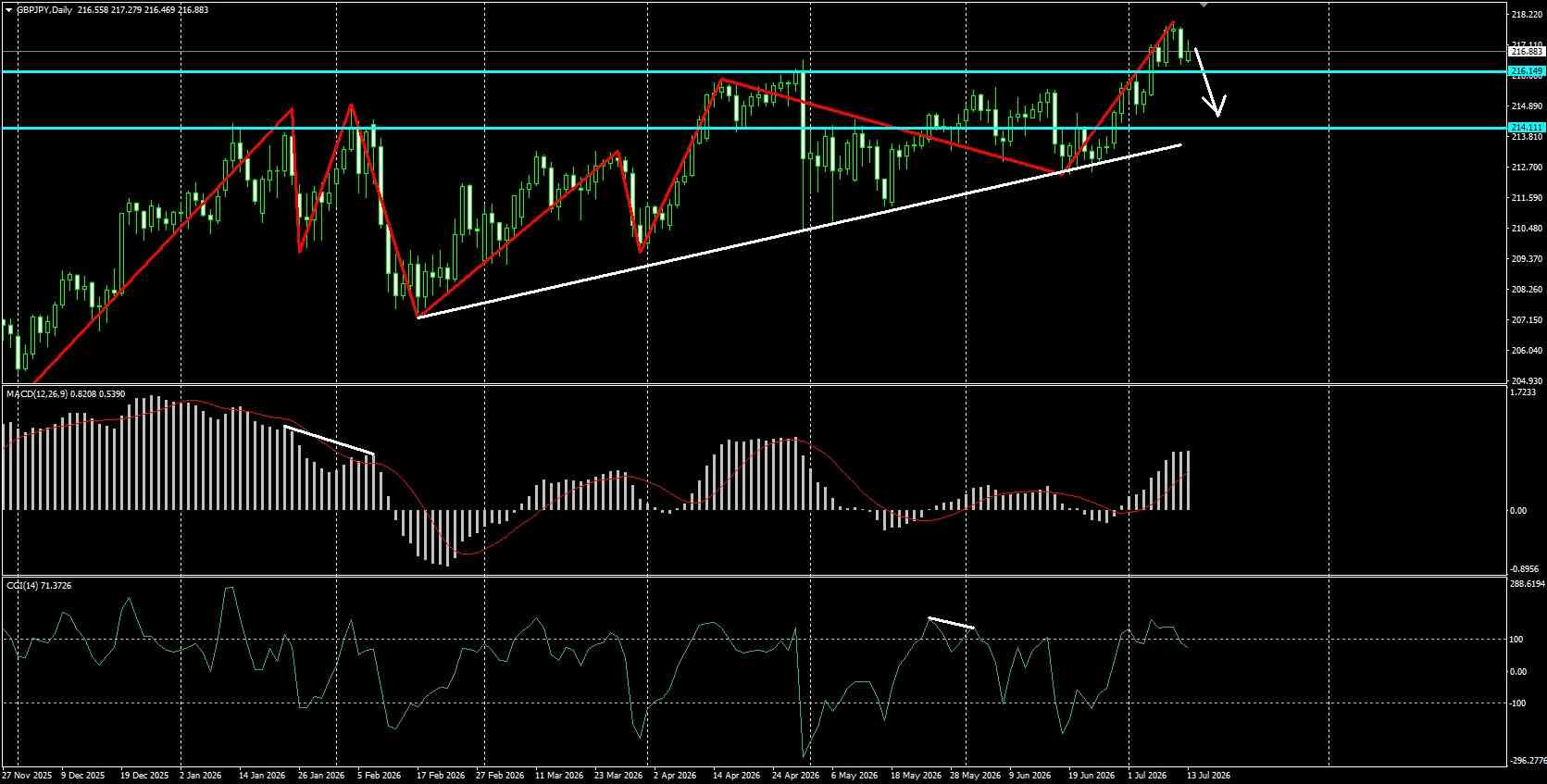Select the long white ascending trendline
This screenshot has height=784, width=1547.
[800, 230]
